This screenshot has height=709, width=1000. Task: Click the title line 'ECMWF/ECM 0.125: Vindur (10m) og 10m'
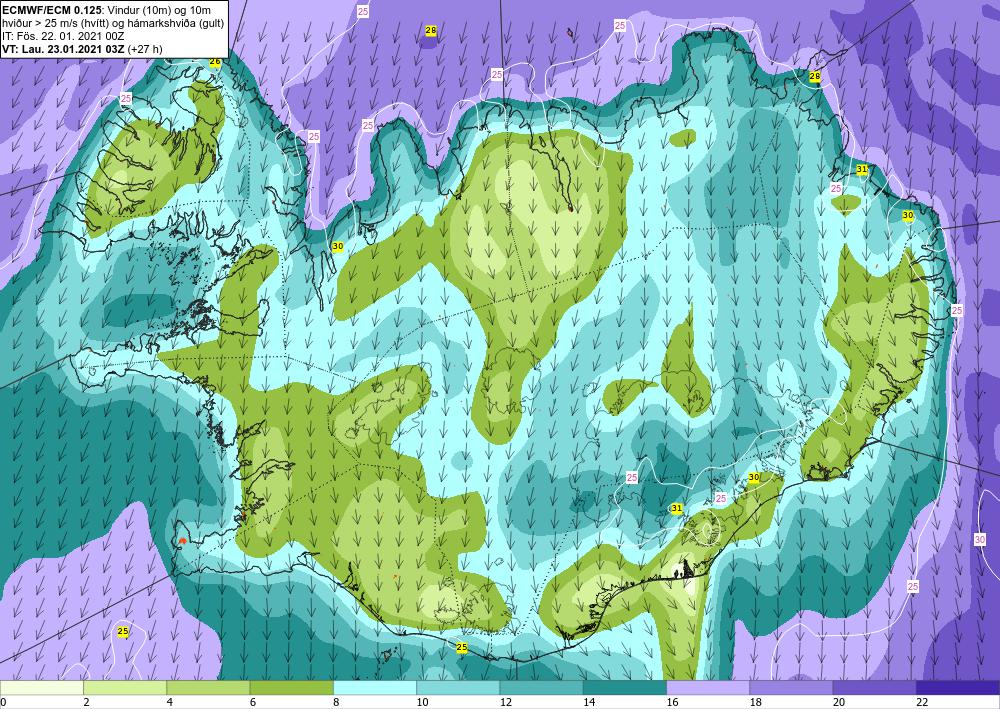[x=107, y=10]
